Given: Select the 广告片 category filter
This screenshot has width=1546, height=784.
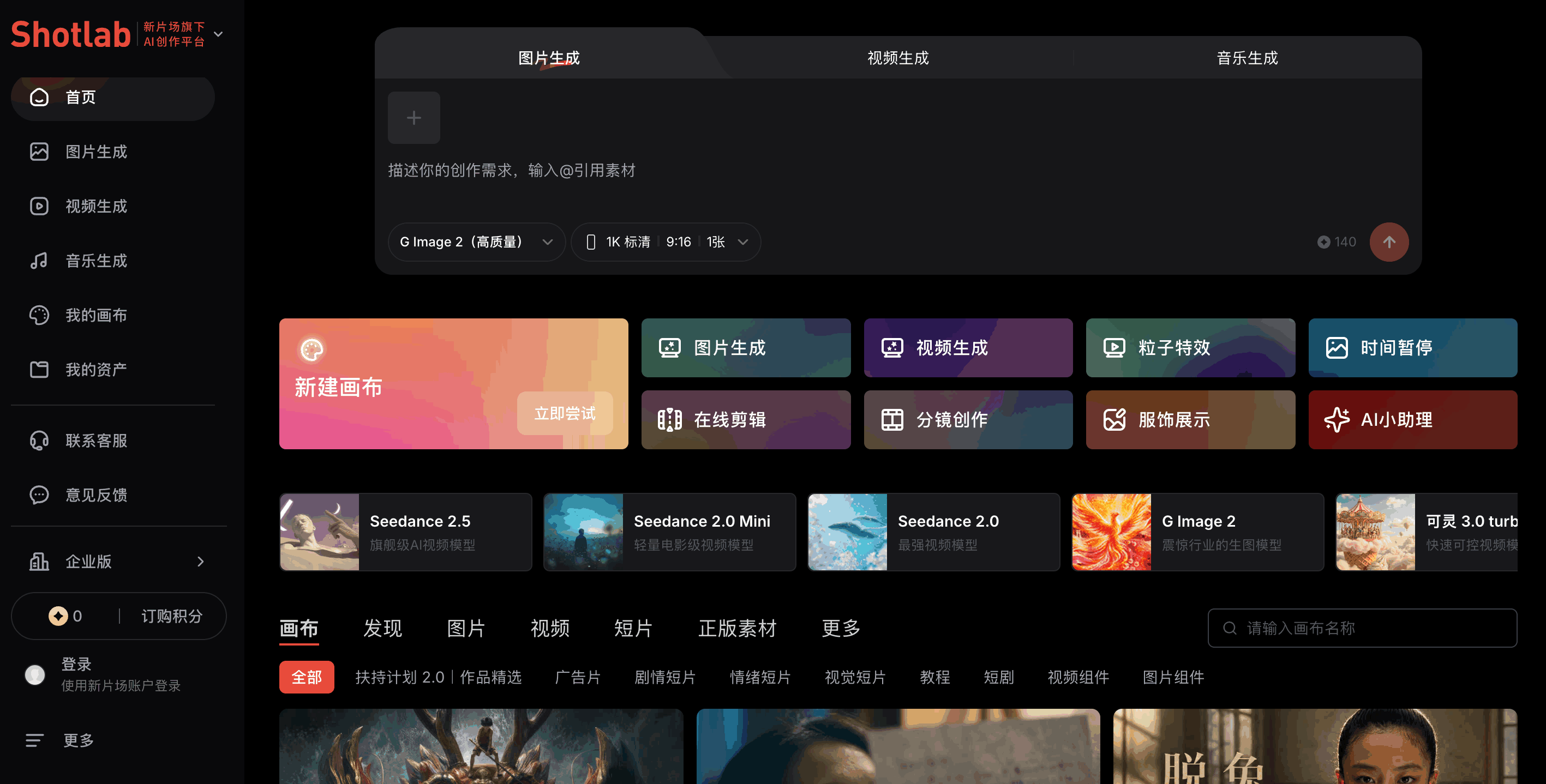Looking at the screenshot, I should click(x=577, y=677).
